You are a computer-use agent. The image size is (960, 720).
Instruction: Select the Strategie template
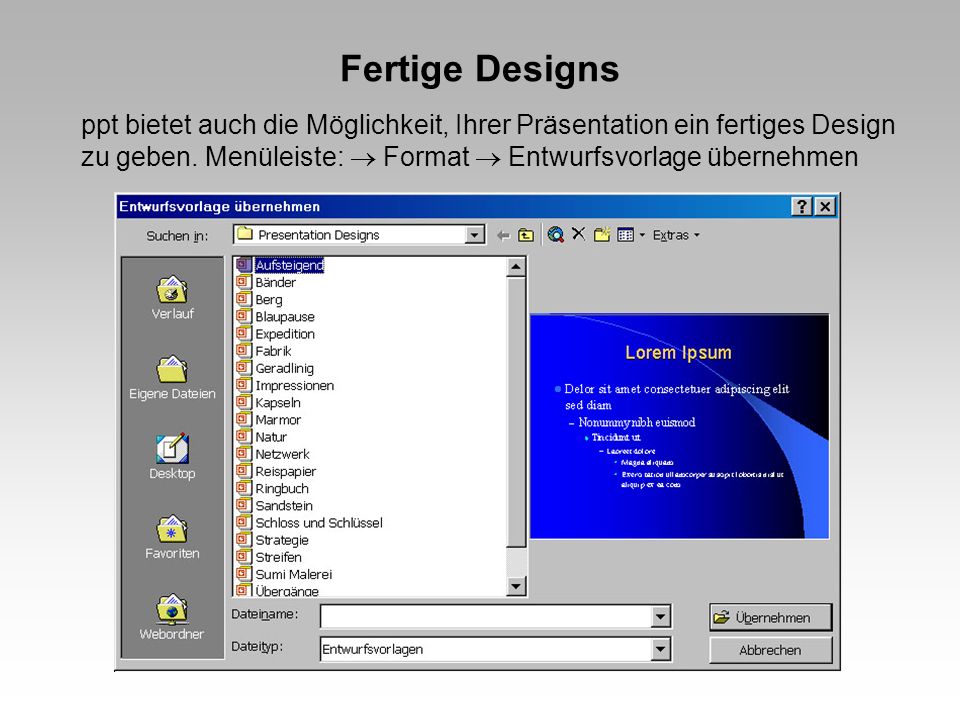pyautogui.click(x=282, y=539)
